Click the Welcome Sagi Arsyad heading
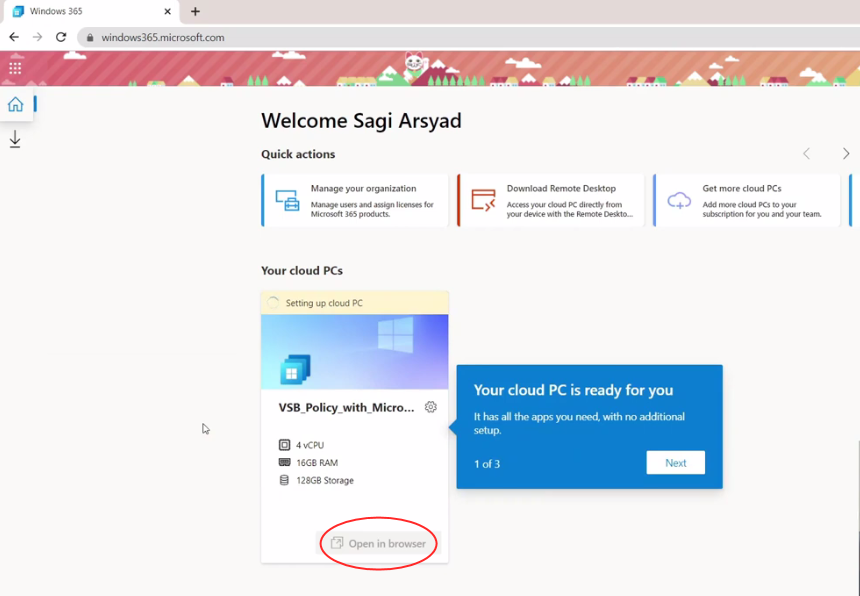The height and width of the screenshot is (596, 860). 361,121
